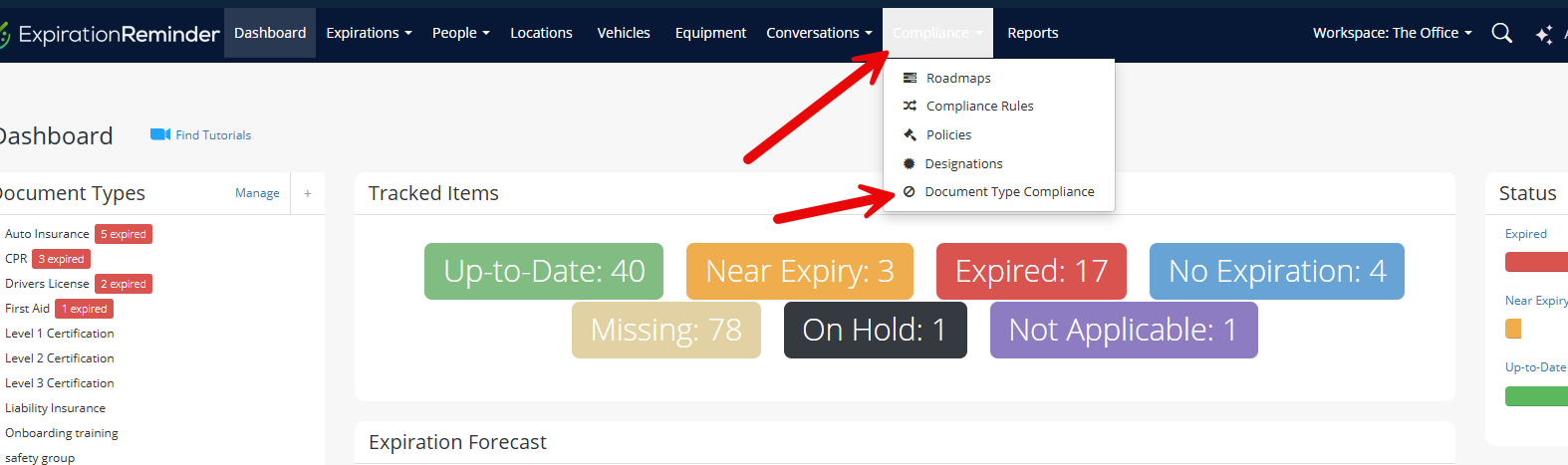The height and width of the screenshot is (465, 1568).
Task: Click the Up-to-Date: 40 status button
Action: pos(544,271)
